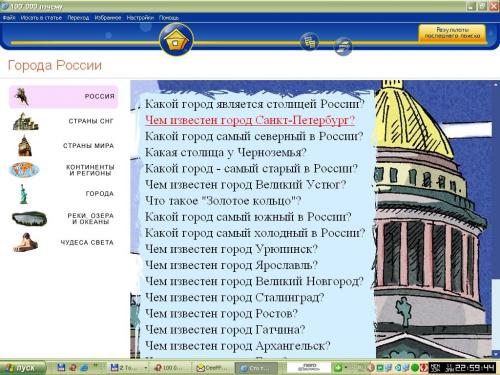Viewport: 500px width, 375px height.
Task: Open link 'Чем известен город Гатчина?'
Action: point(225,330)
